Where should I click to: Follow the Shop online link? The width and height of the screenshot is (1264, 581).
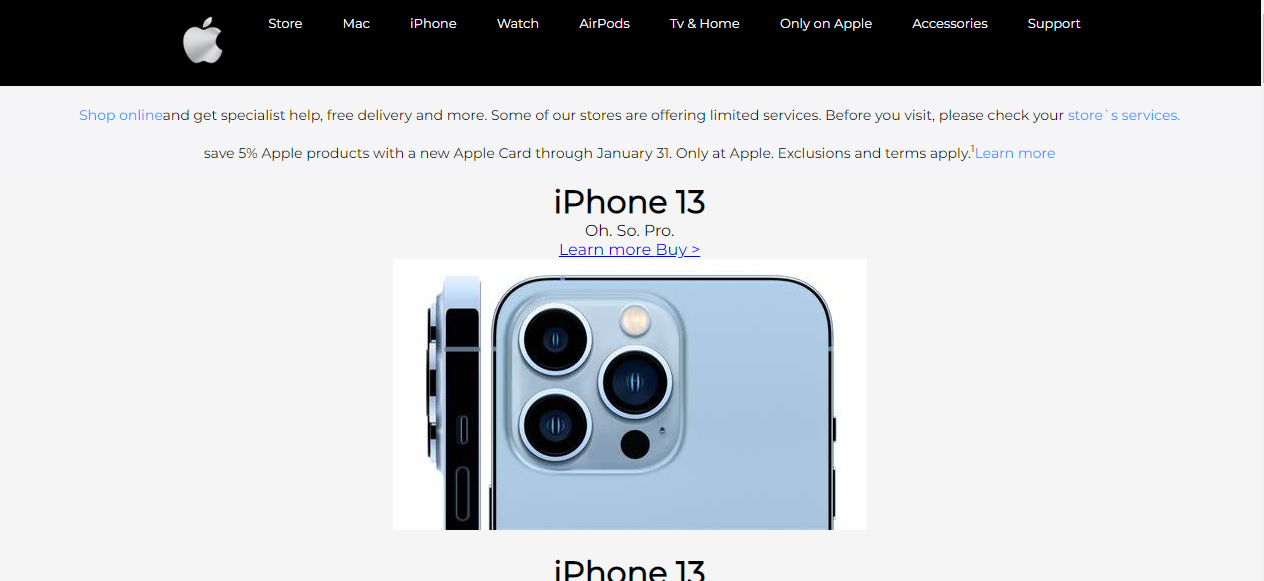[121, 115]
